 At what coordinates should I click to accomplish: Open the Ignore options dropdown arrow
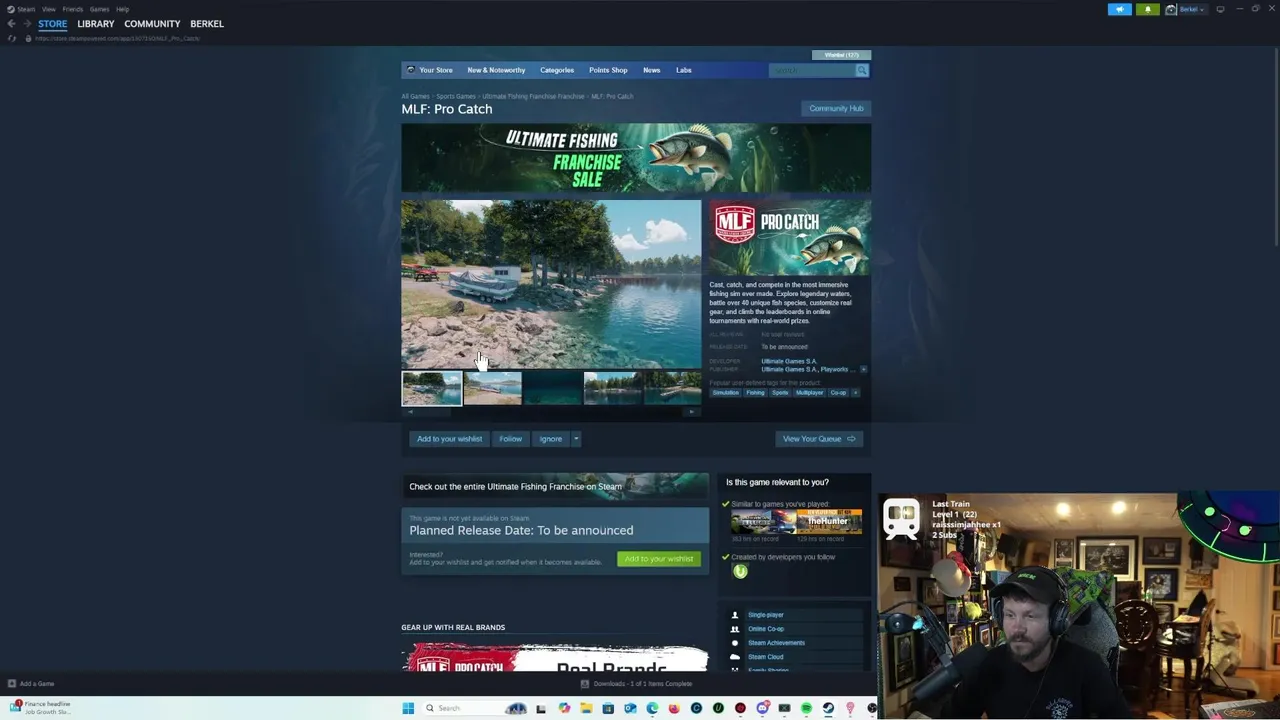pyautogui.click(x=576, y=439)
